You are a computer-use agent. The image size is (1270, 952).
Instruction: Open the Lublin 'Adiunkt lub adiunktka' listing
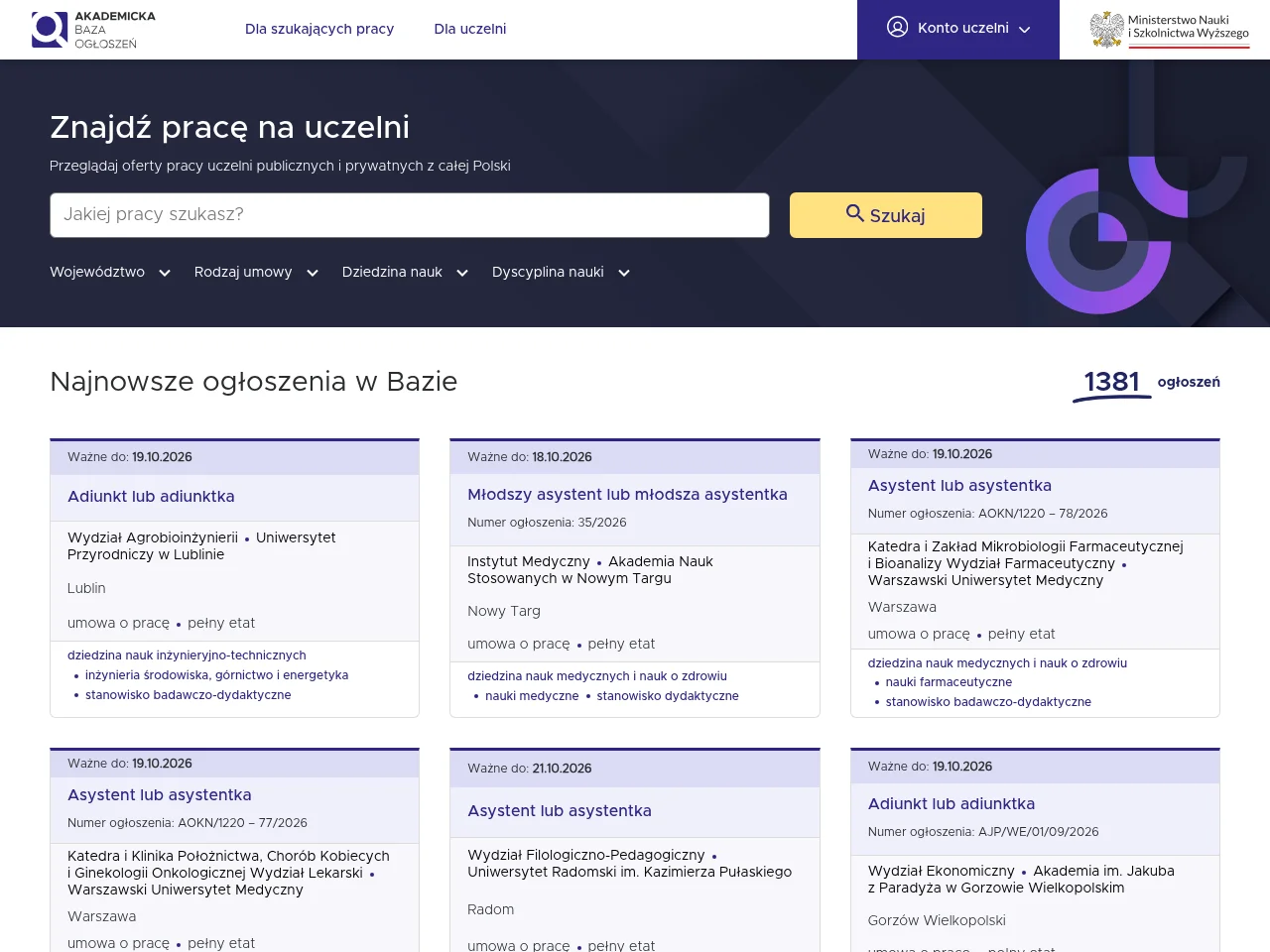coord(151,497)
